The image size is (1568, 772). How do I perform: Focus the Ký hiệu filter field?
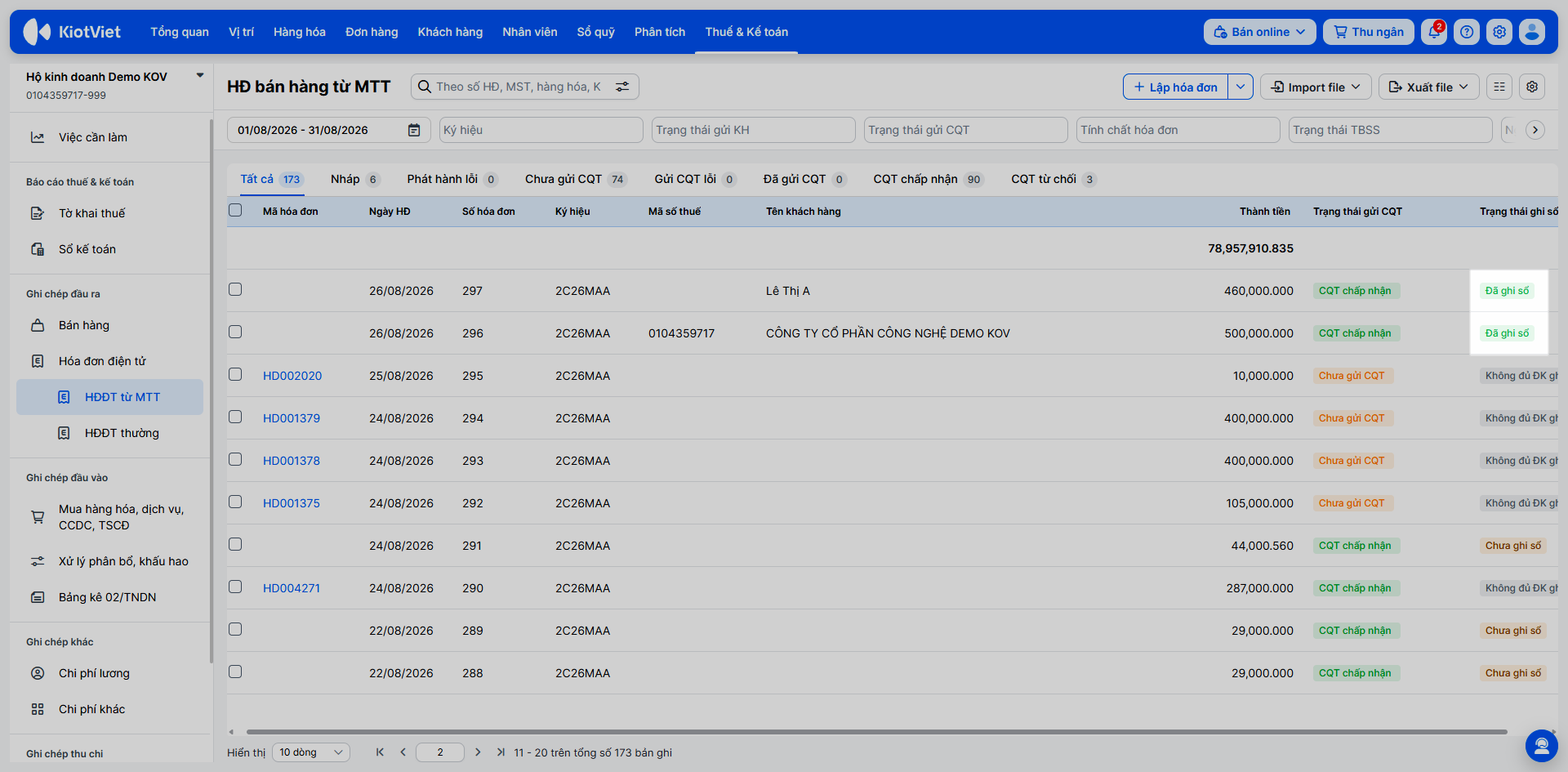coord(541,130)
